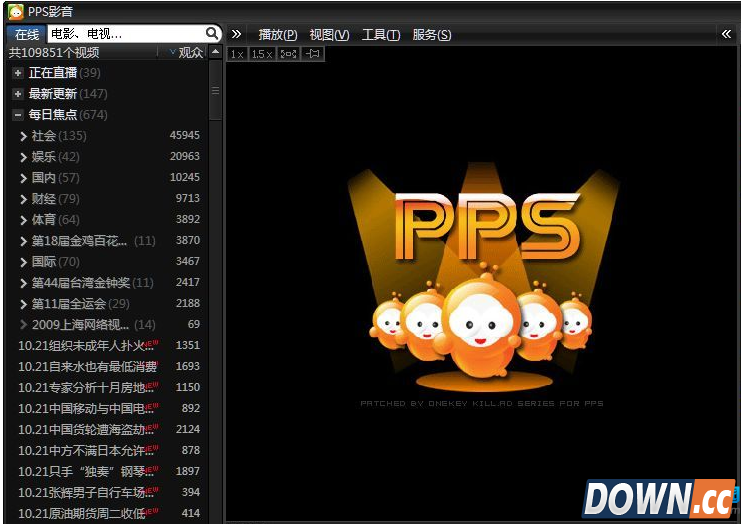
Task: Open the 视图(V) menu
Action: pos(329,34)
